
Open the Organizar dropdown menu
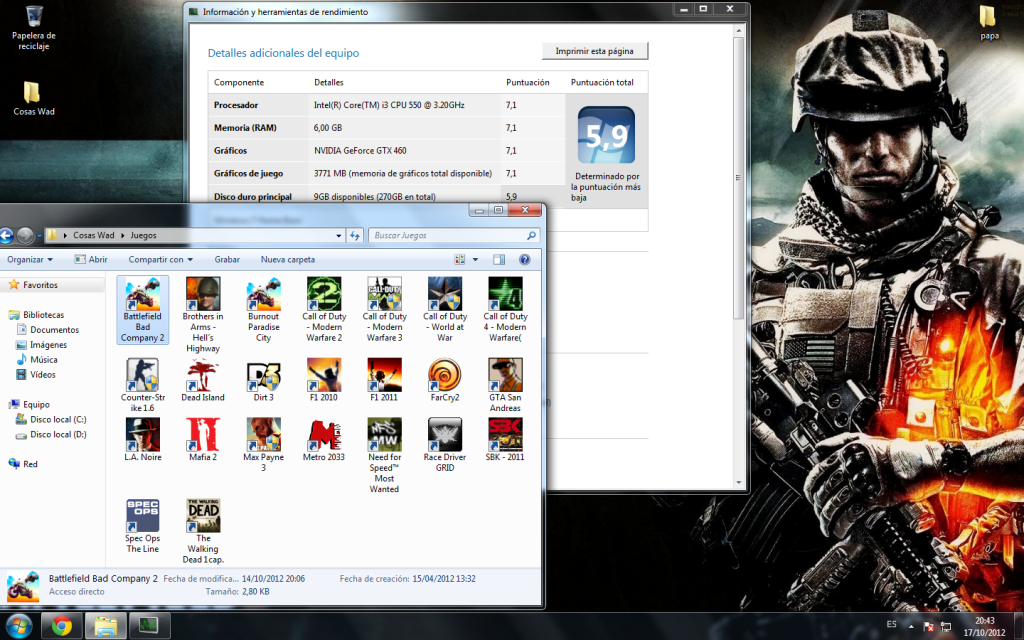pos(28,259)
